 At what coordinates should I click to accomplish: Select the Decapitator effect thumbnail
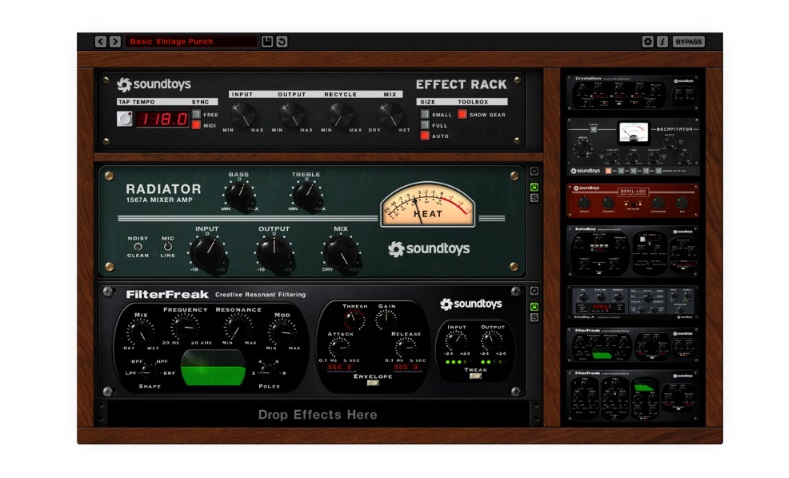pos(633,146)
